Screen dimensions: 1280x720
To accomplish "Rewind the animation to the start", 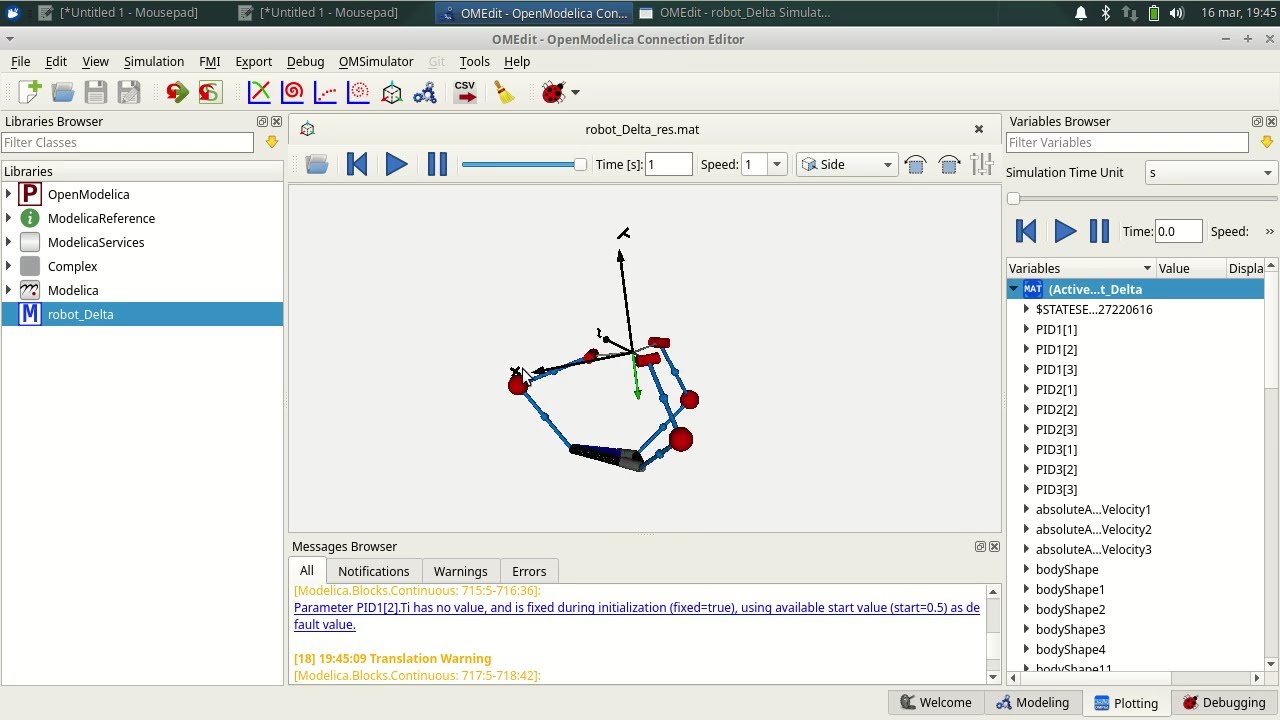I will tap(357, 164).
